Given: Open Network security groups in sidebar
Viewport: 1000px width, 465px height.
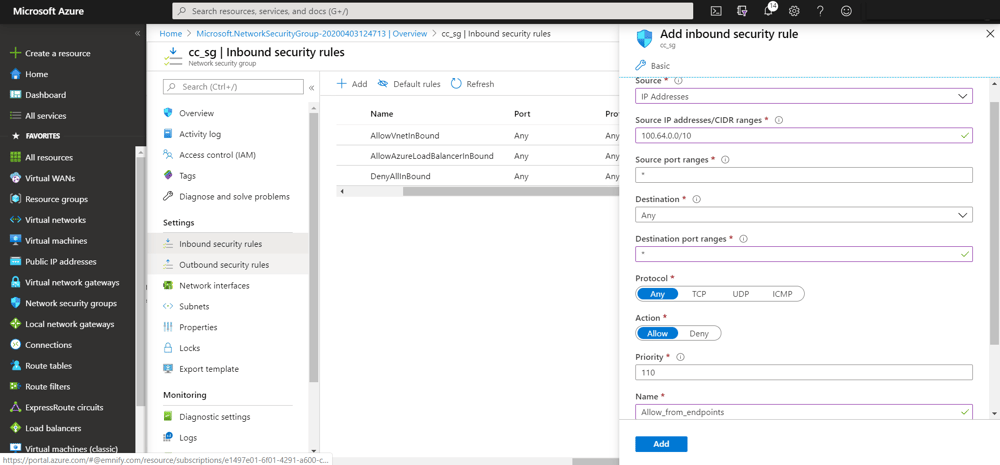Looking at the screenshot, I should click(71, 304).
